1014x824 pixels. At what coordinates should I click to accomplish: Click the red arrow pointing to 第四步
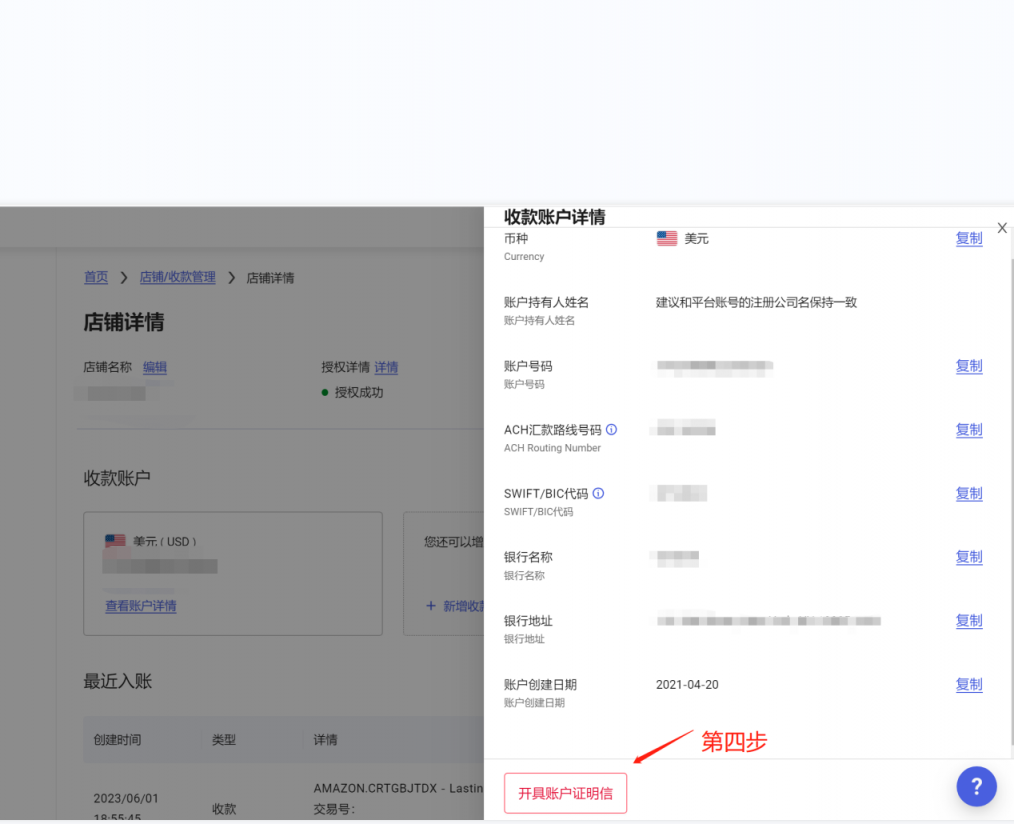click(x=660, y=750)
